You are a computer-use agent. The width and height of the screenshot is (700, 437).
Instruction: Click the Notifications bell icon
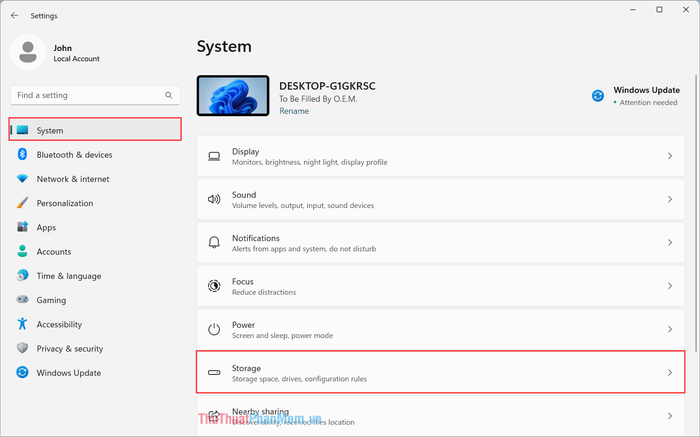click(214, 242)
